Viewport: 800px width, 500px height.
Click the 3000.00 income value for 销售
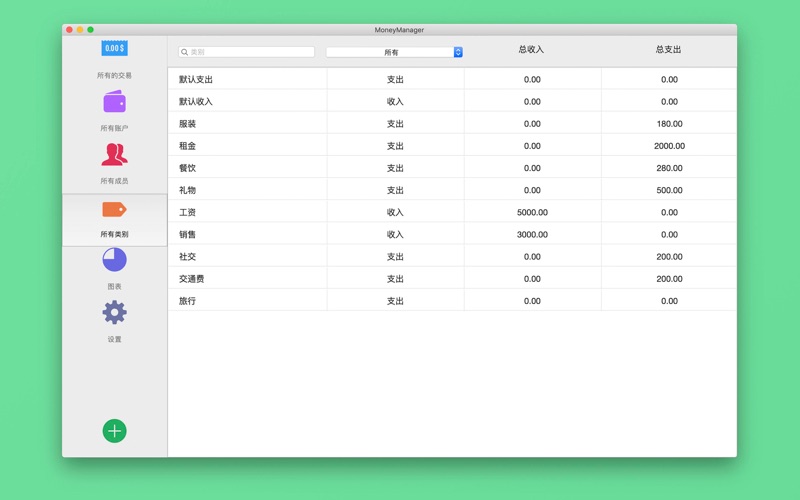(532, 235)
